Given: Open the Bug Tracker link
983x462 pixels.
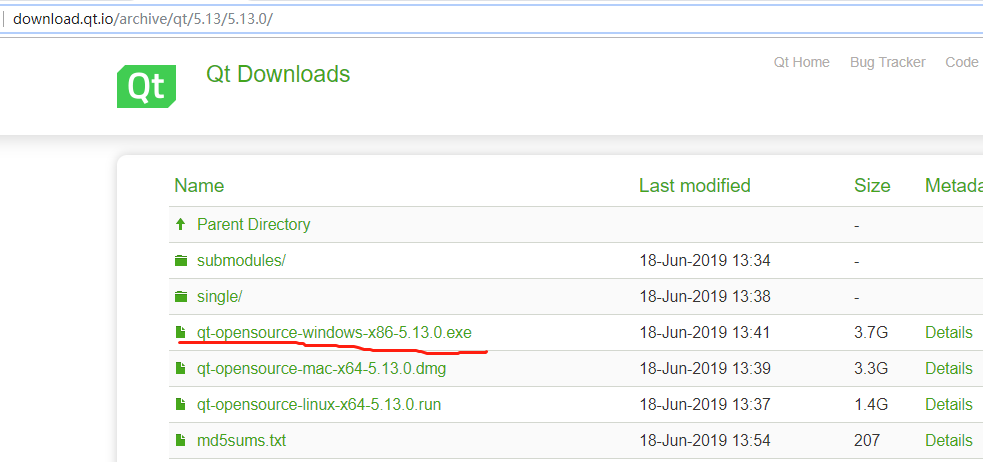Looking at the screenshot, I should coord(888,62).
